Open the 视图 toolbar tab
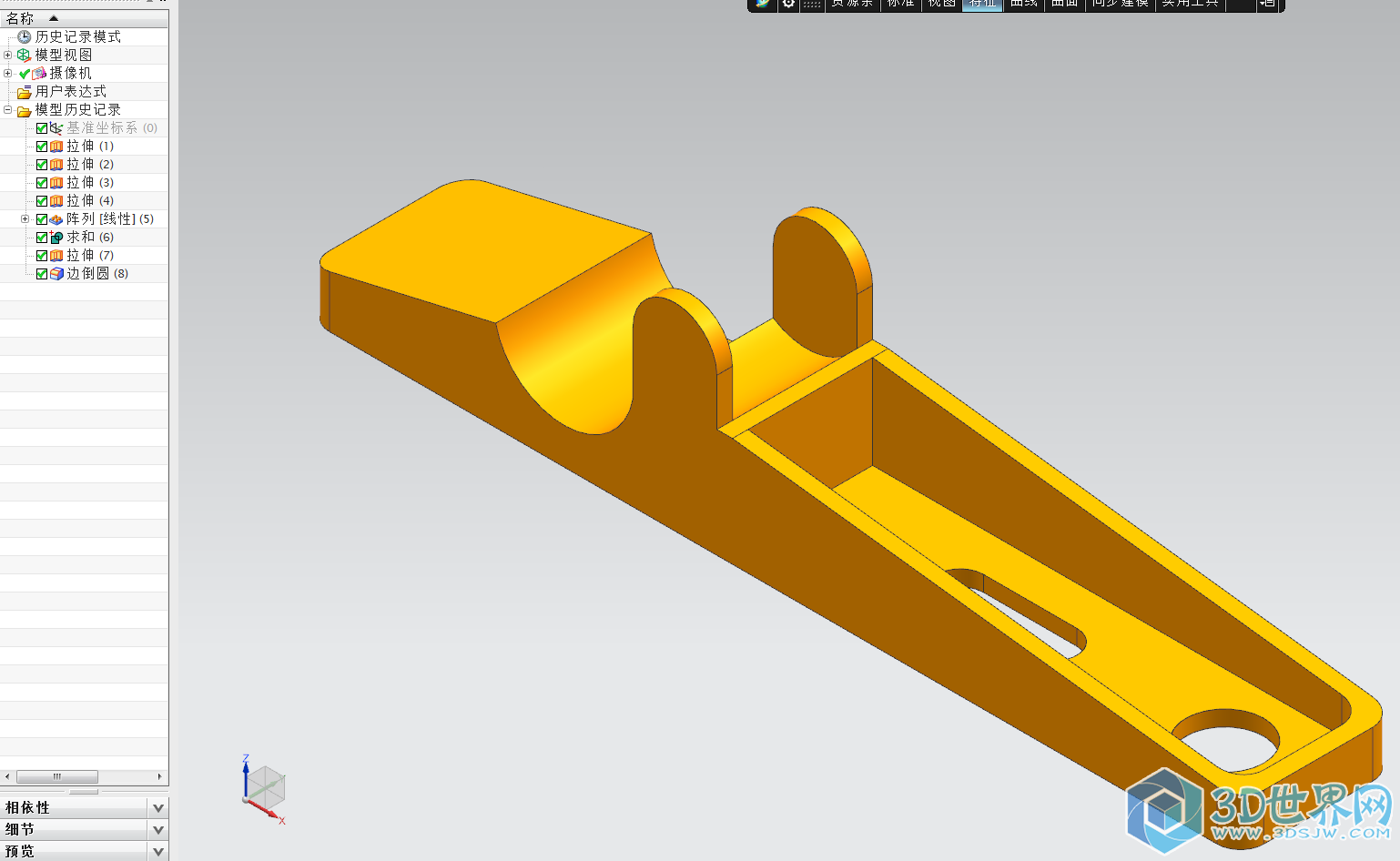 click(942, 4)
